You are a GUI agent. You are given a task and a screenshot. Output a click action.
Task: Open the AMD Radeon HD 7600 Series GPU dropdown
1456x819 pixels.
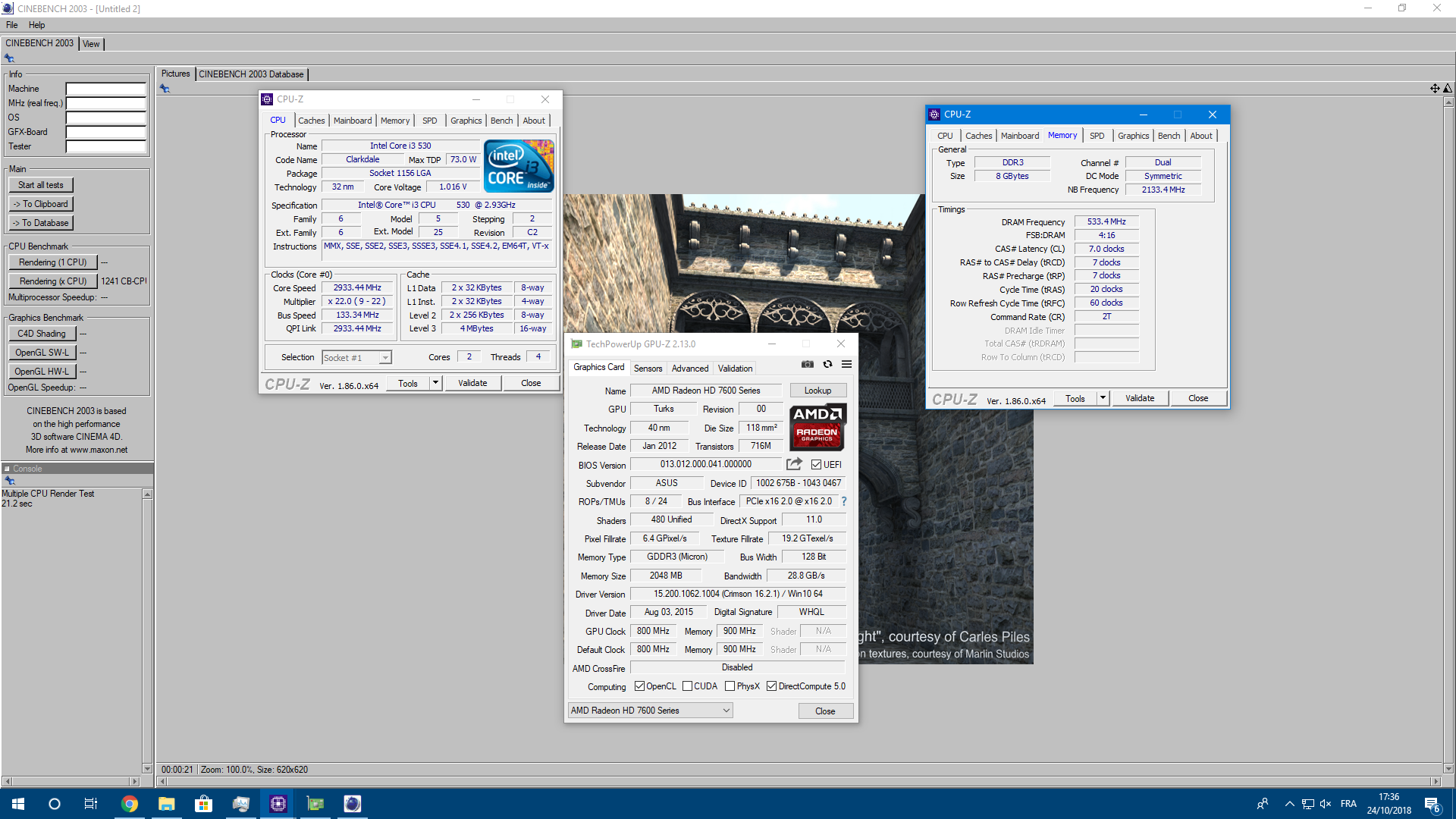click(x=650, y=711)
